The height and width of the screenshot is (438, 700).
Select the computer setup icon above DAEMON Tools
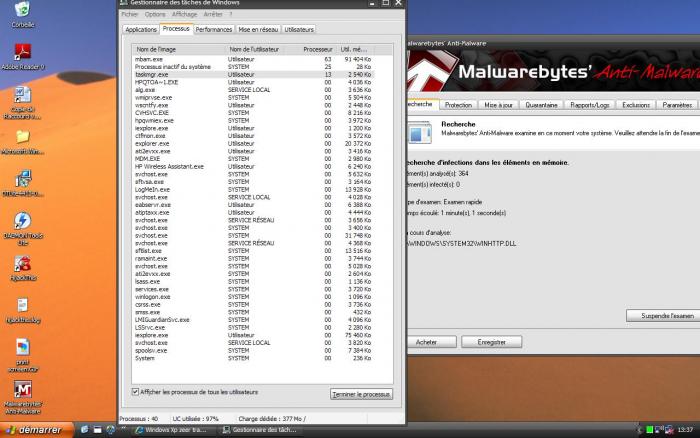point(23,183)
